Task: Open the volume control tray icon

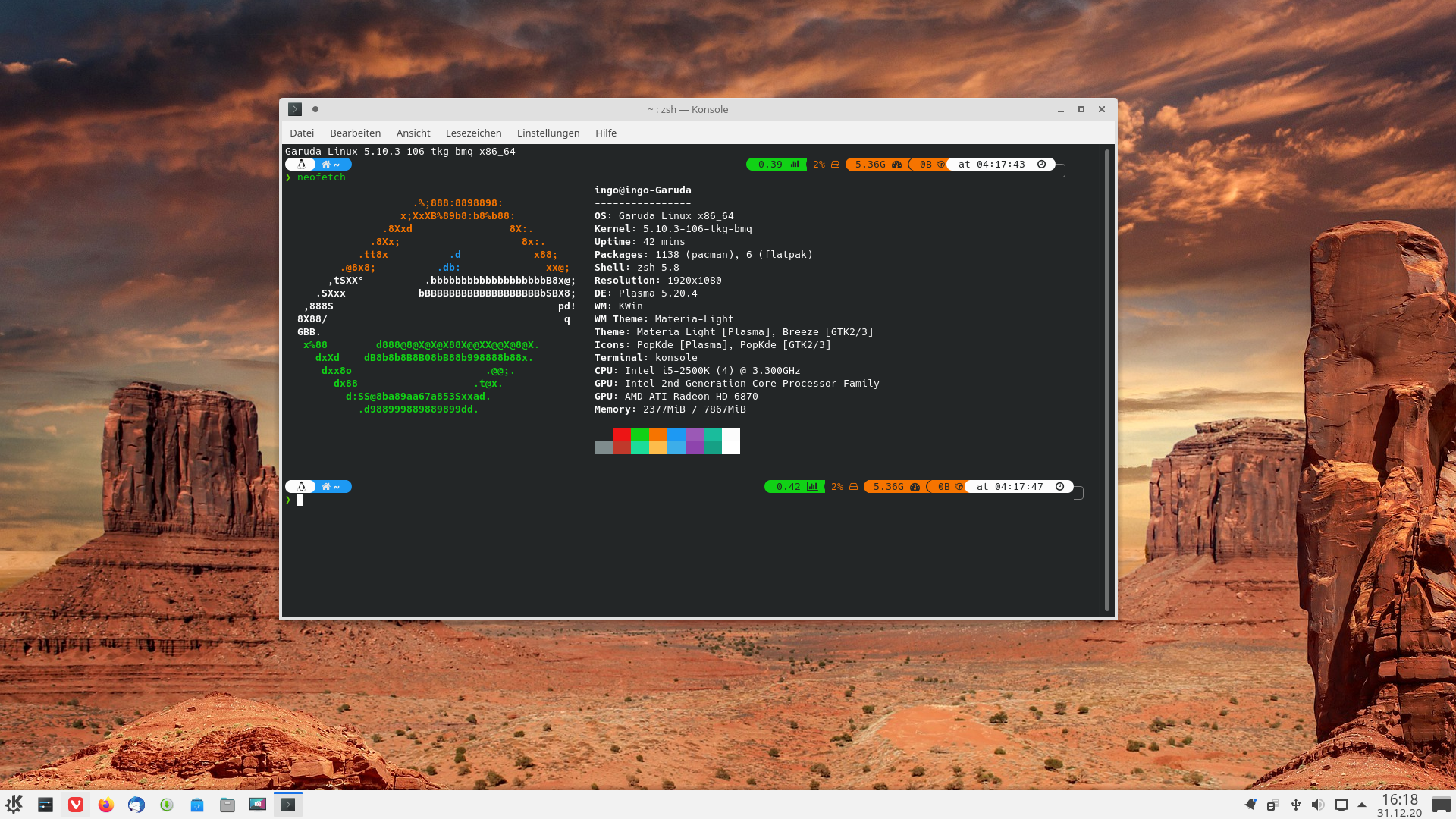Action: pos(1318,805)
